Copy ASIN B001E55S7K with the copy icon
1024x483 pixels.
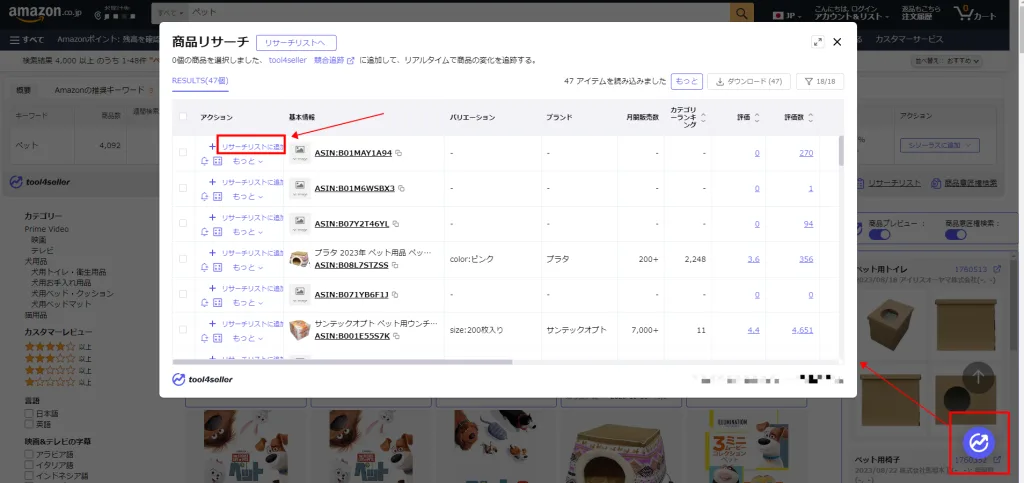coord(396,336)
